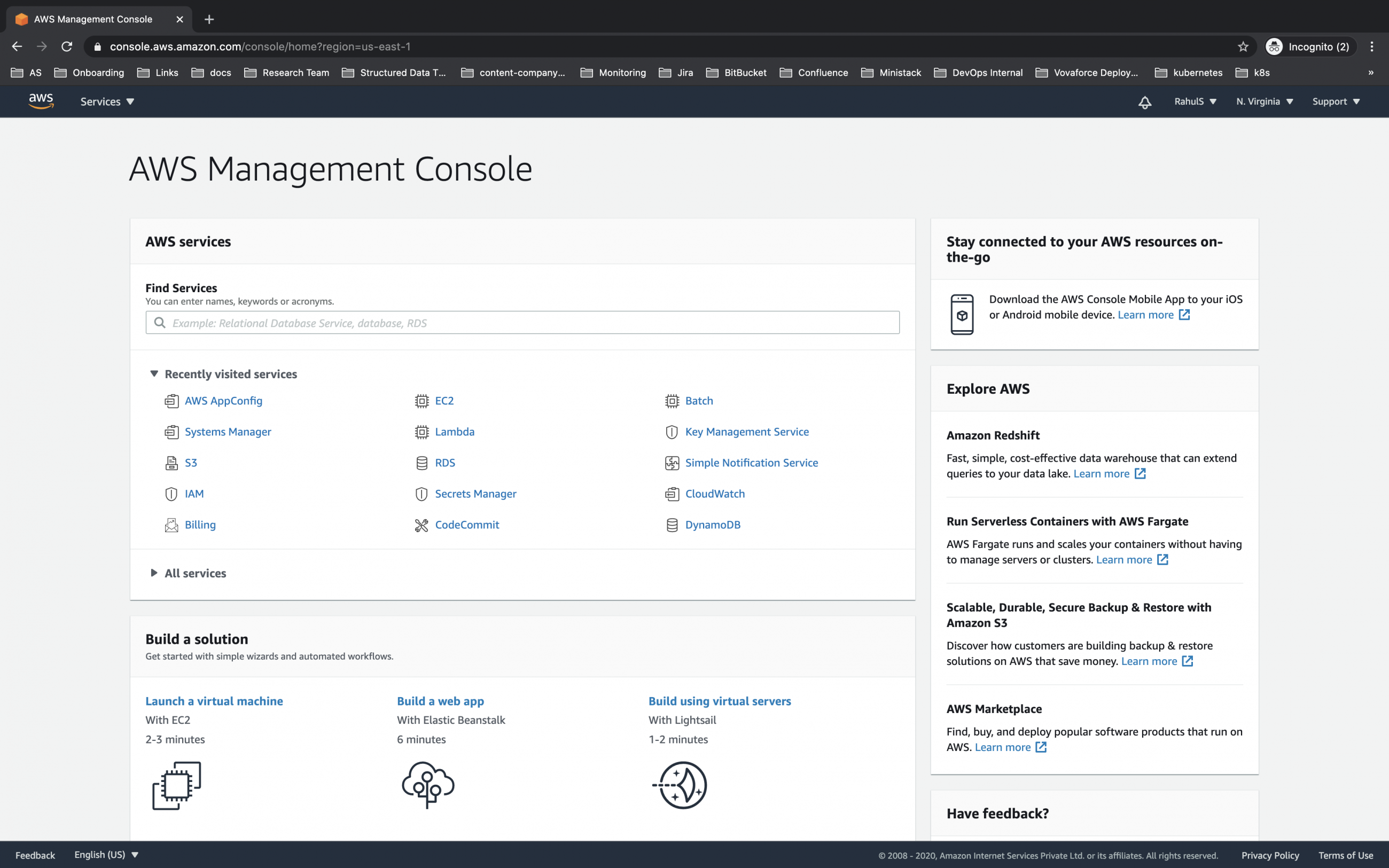The image size is (1389, 868).
Task: Open the Services dropdown menu
Action: (x=107, y=101)
